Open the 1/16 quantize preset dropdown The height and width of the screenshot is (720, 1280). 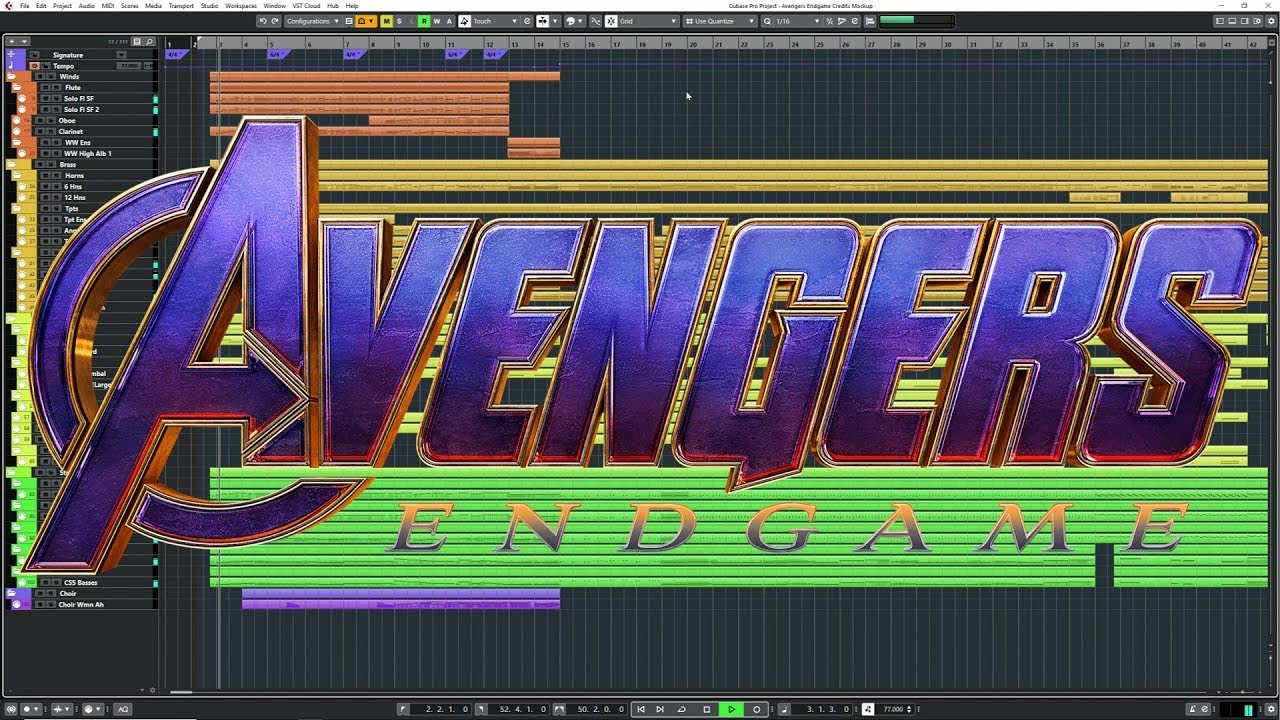coord(798,21)
